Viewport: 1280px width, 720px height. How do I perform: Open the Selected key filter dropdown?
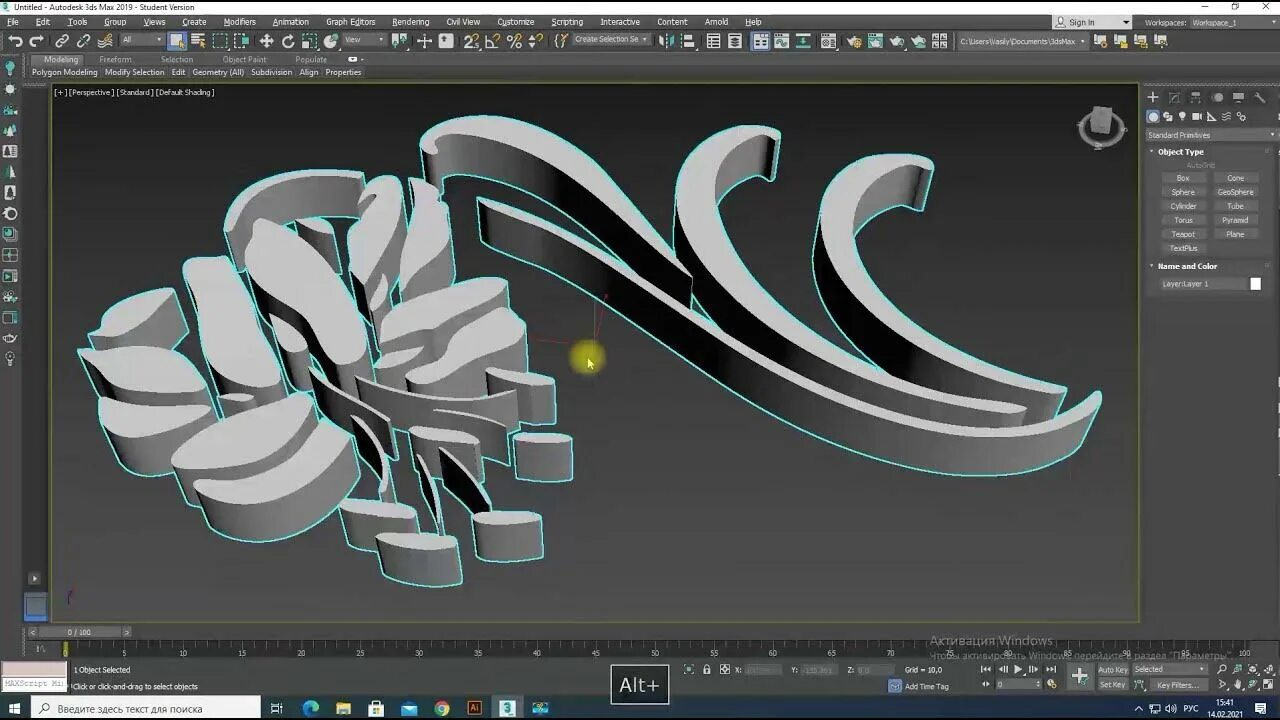click(1170, 669)
